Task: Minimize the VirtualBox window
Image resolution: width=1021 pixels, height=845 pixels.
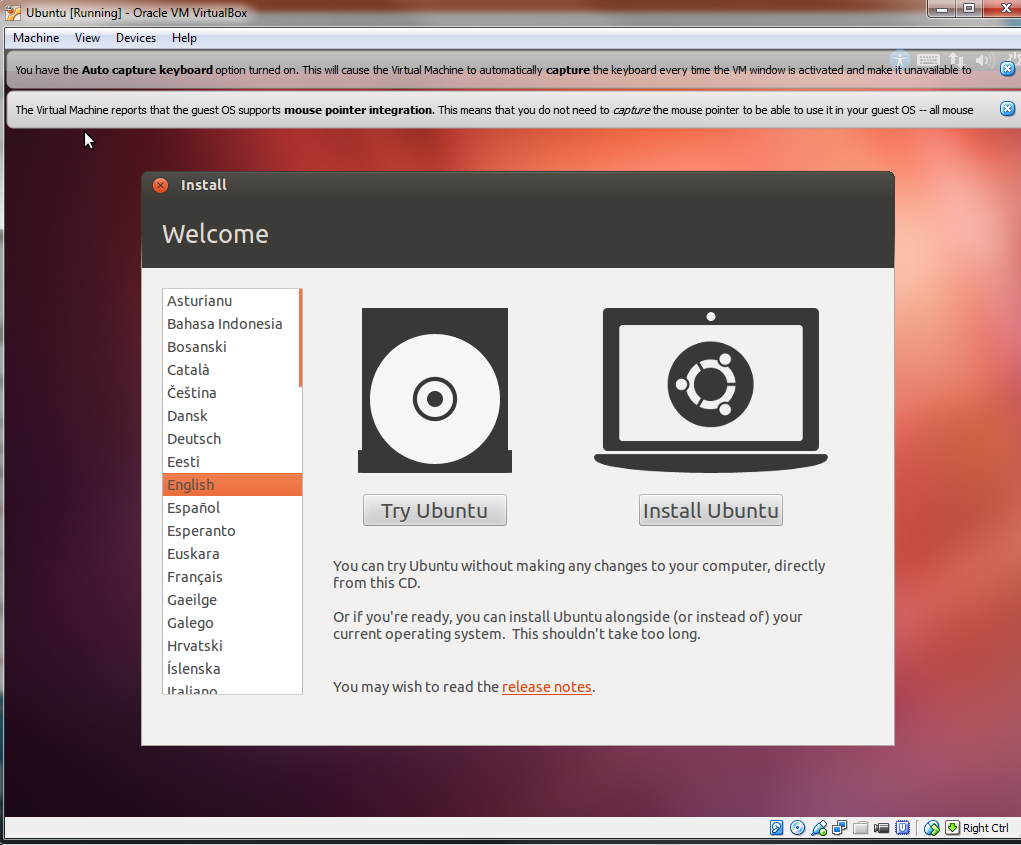Action: 942,8
